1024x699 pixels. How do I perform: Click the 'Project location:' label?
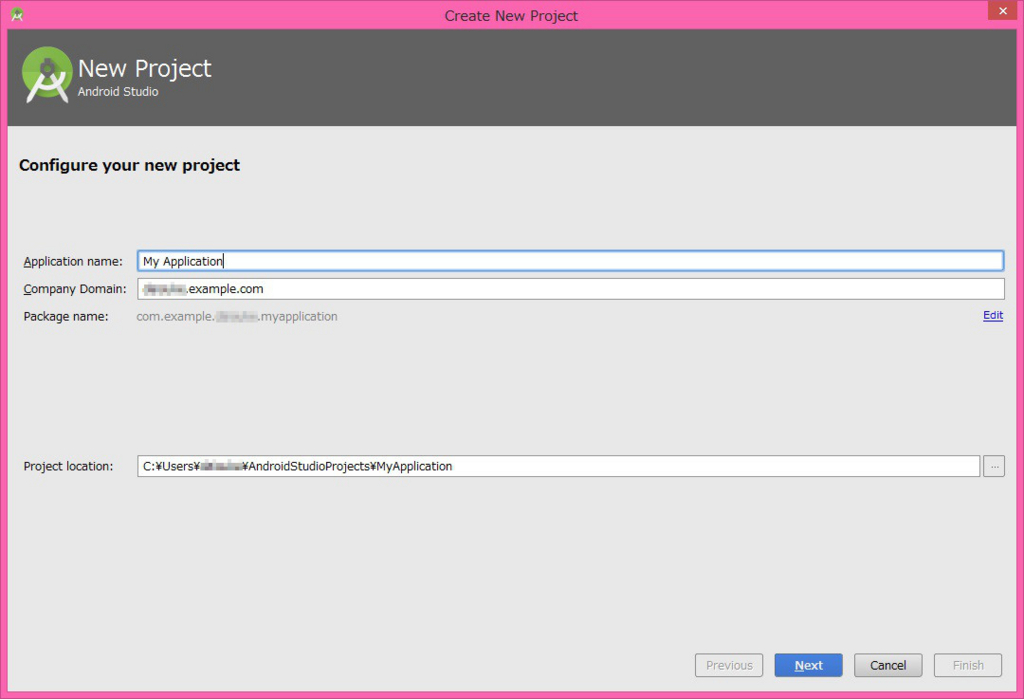point(68,466)
